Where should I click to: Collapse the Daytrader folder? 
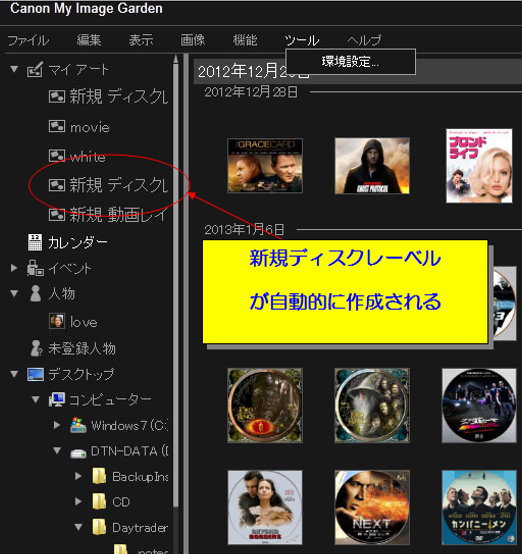pyautogui.click(x=78, y=528)
